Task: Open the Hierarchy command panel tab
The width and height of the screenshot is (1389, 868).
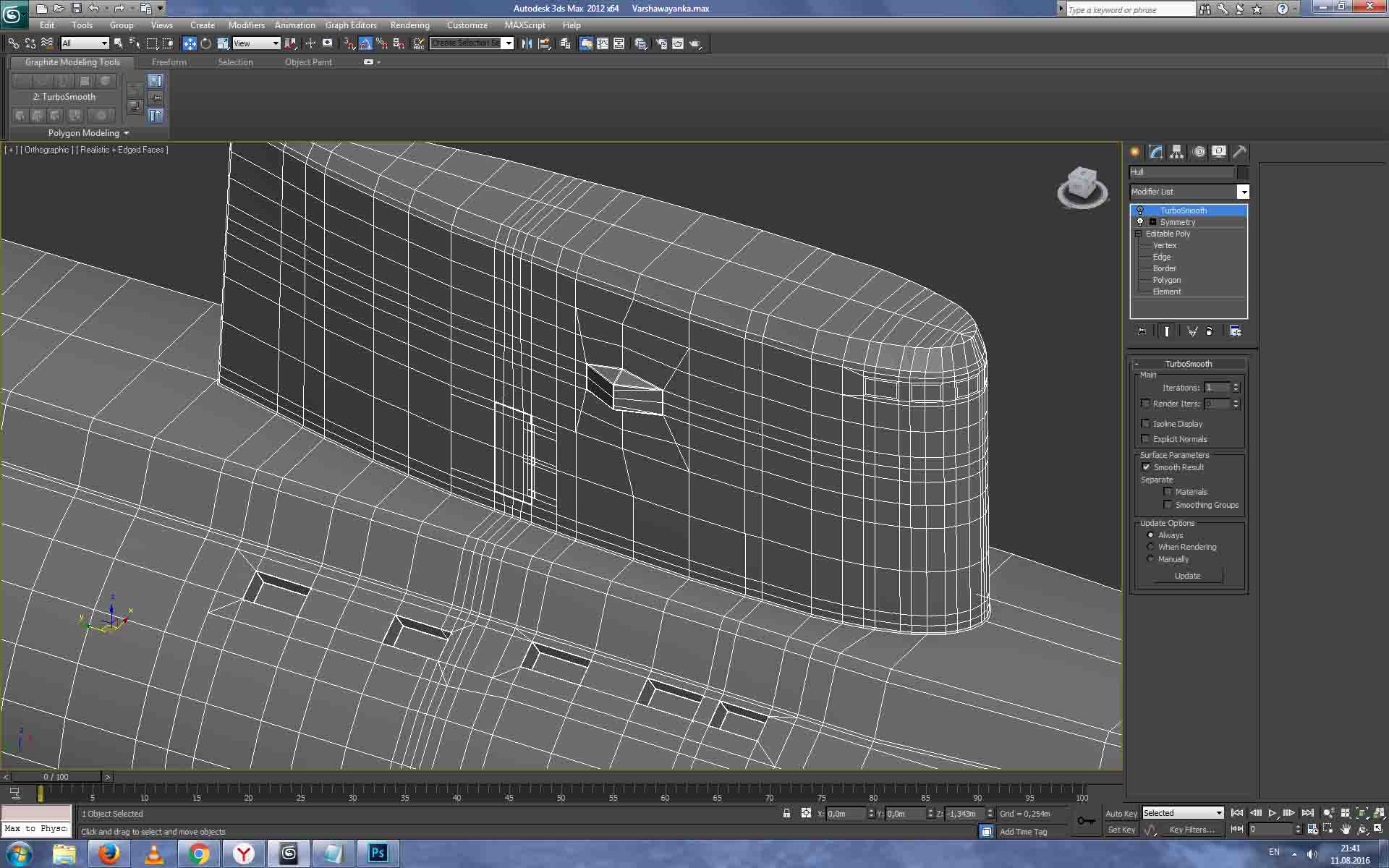Action: (x=1177, y=152)
